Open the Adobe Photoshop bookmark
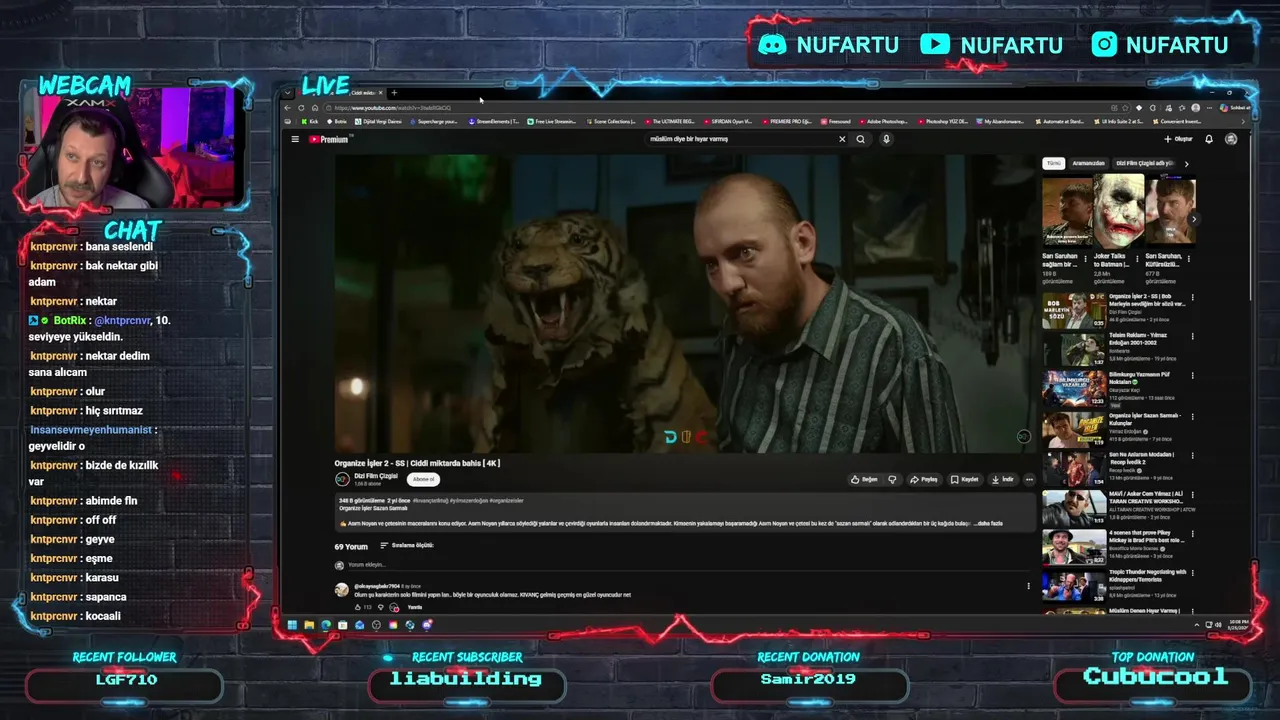The image size is (1280, 720). (x=882, y=122)
